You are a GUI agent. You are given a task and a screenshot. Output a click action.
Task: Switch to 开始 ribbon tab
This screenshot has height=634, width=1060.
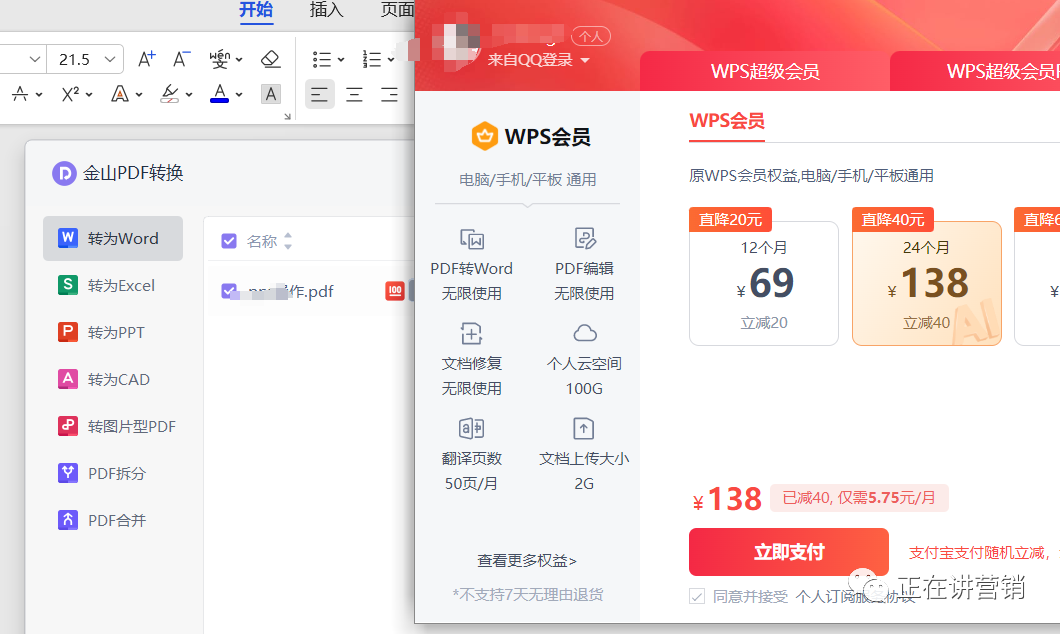coord(256,10)
